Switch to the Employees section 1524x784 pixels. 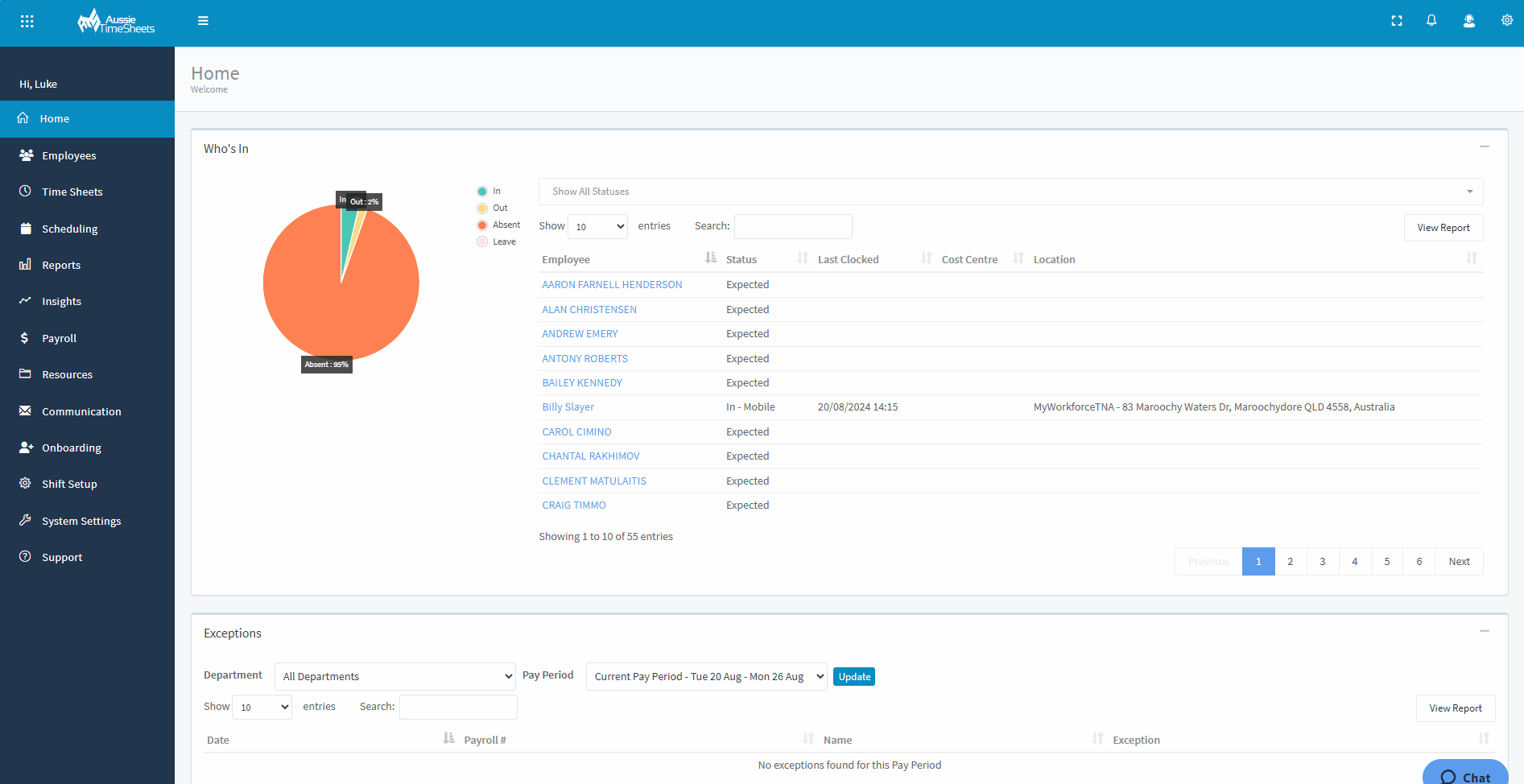click(69, 155)
